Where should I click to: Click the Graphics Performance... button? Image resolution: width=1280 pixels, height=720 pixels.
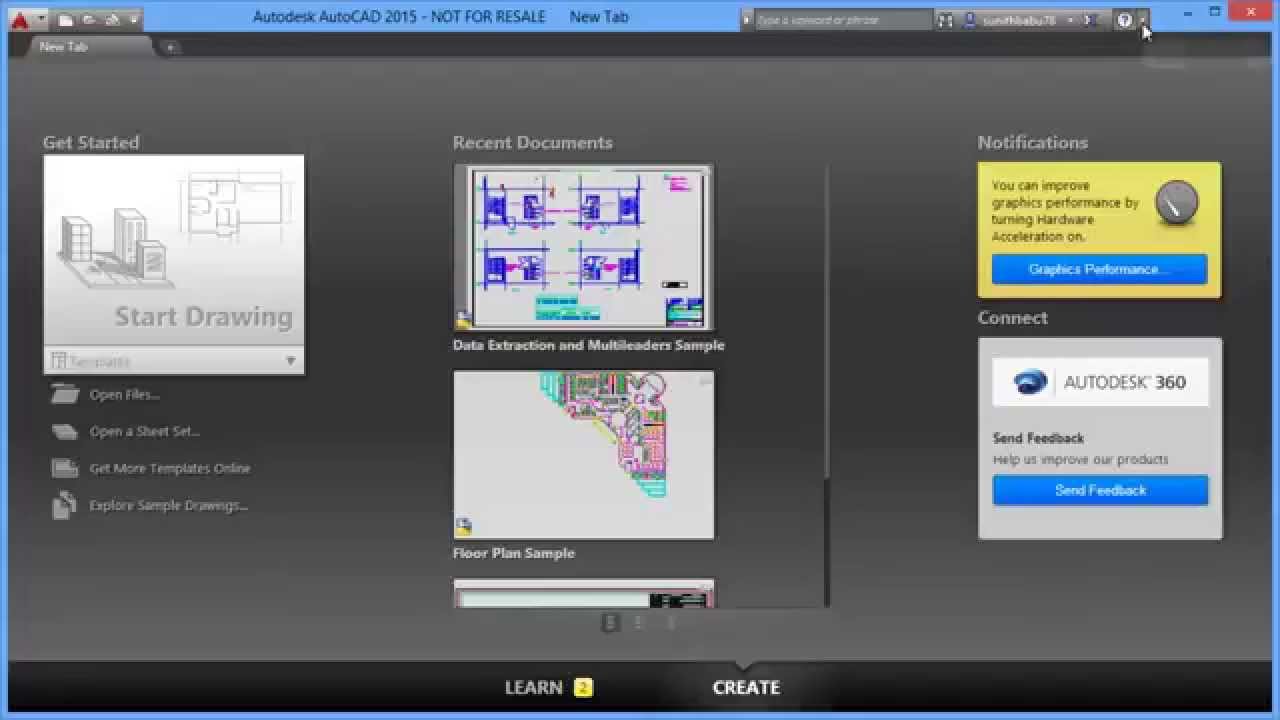1099,269
